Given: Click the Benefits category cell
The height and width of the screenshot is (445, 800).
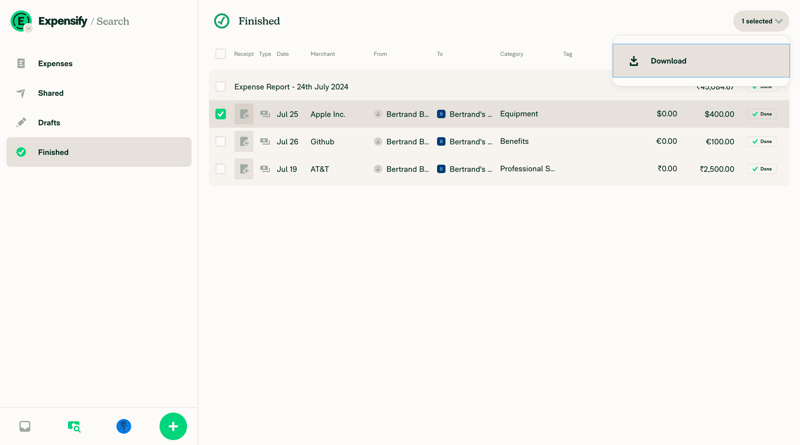Looking at the screenshot, I should pyautogui.click(x=514, y=141).
